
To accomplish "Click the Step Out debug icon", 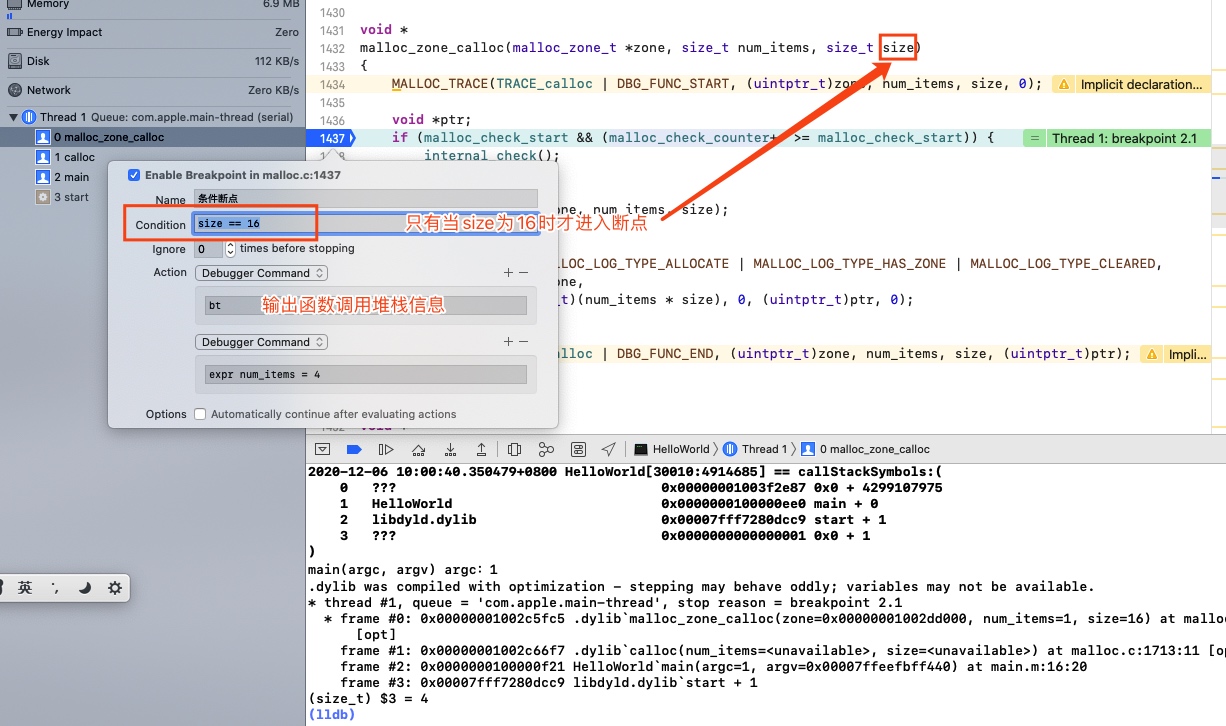I will [x=481, y=450].
